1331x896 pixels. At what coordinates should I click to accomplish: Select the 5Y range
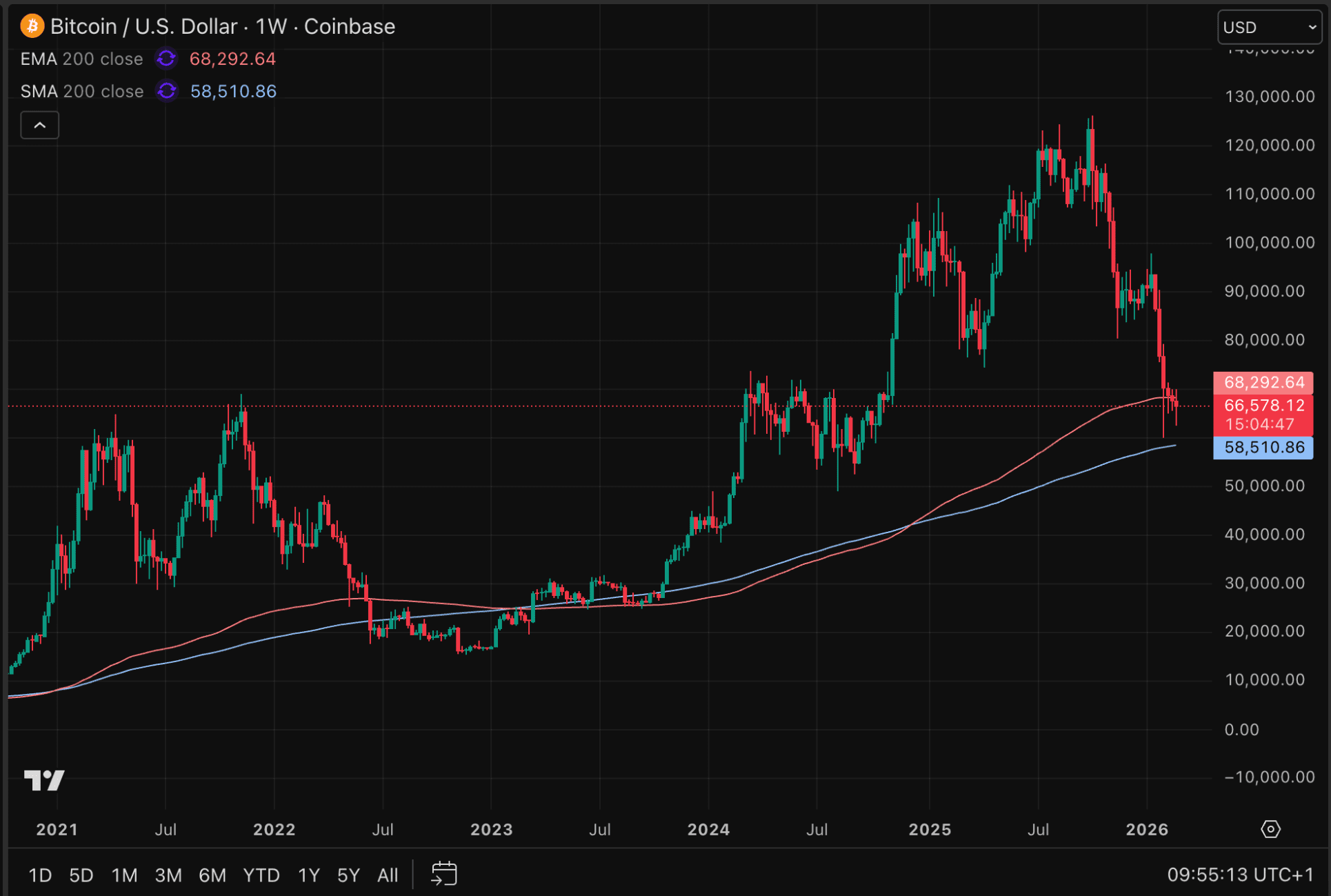tap(348, 875)
